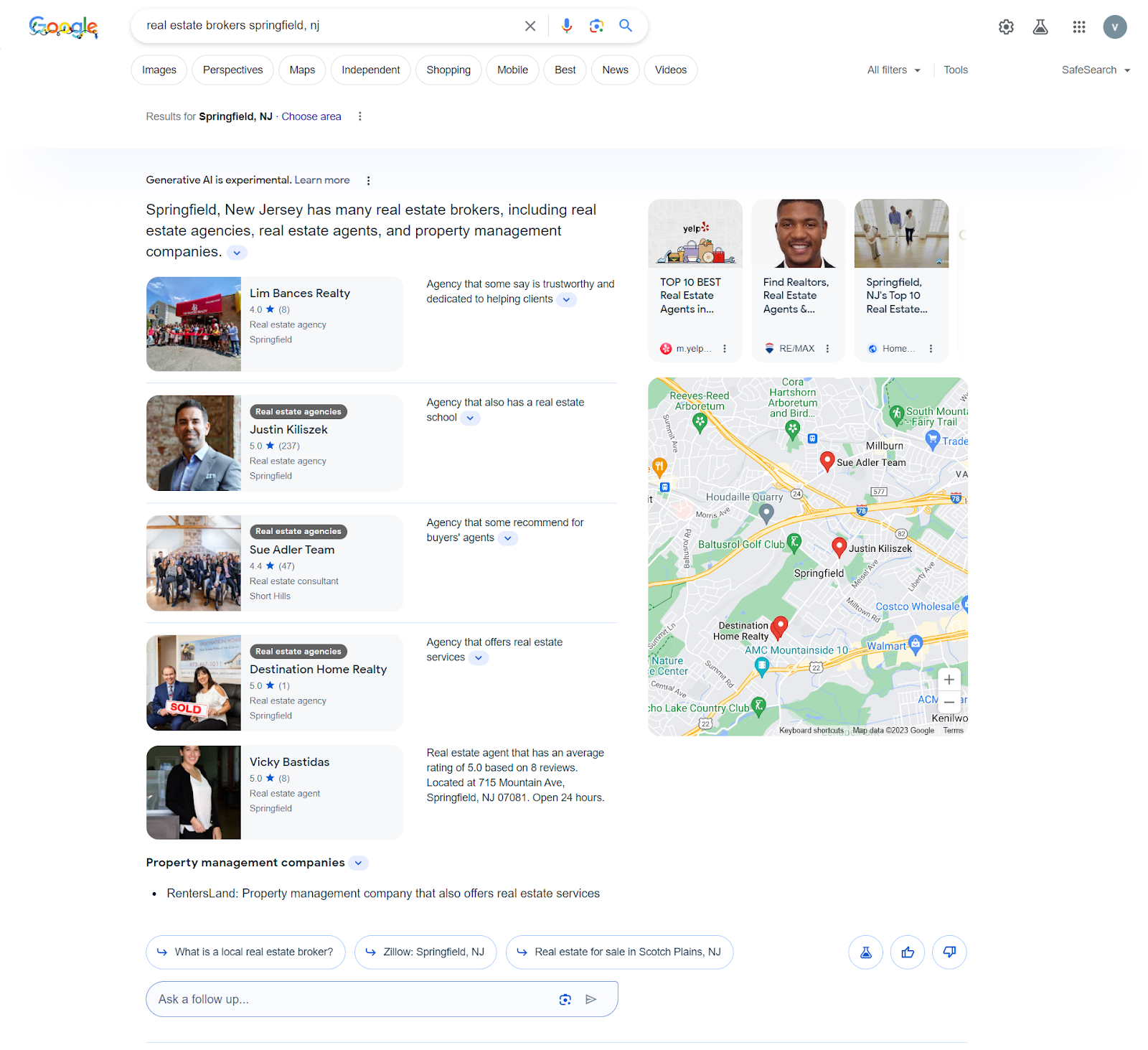
Task: Open Google Lens image search icon
Action: click(596, 26)
